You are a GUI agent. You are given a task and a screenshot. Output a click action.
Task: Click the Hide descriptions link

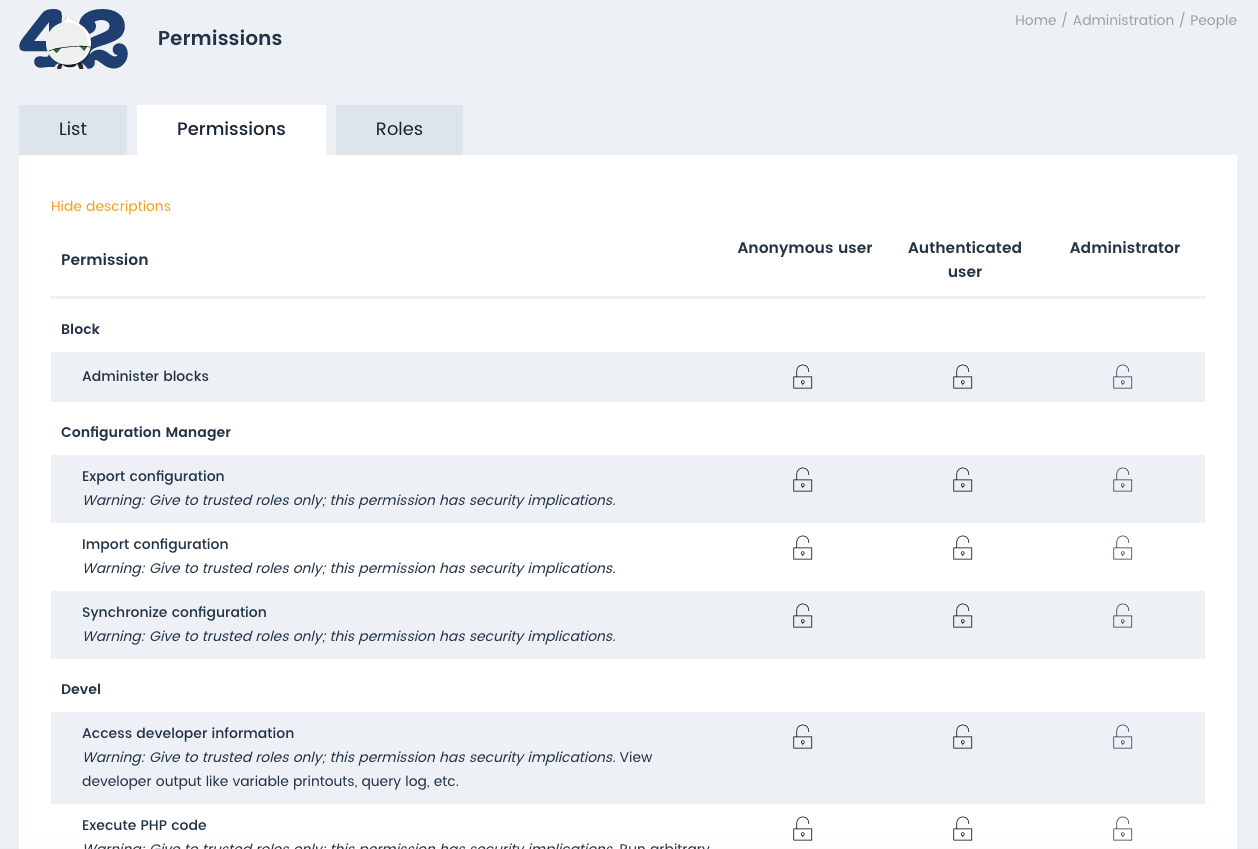pos(111,206)
